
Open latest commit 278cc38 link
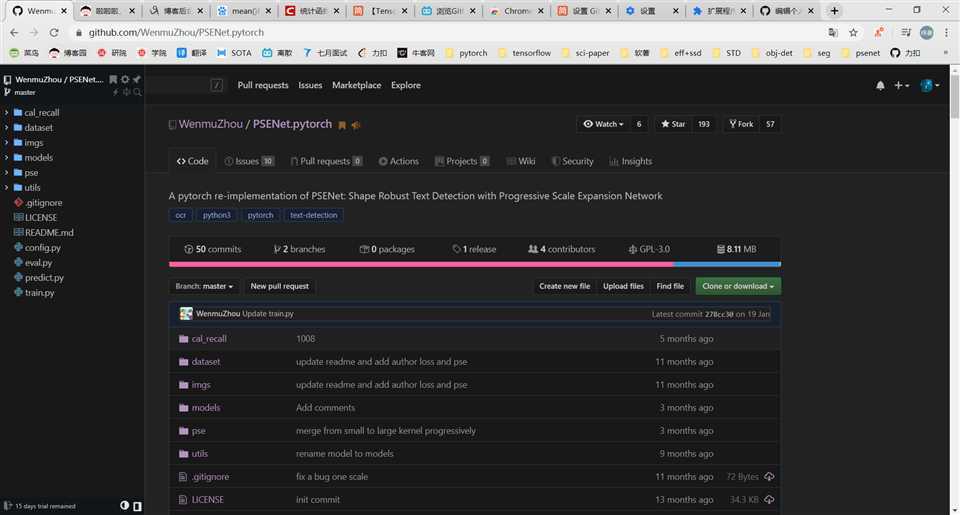tap(719, 314)
